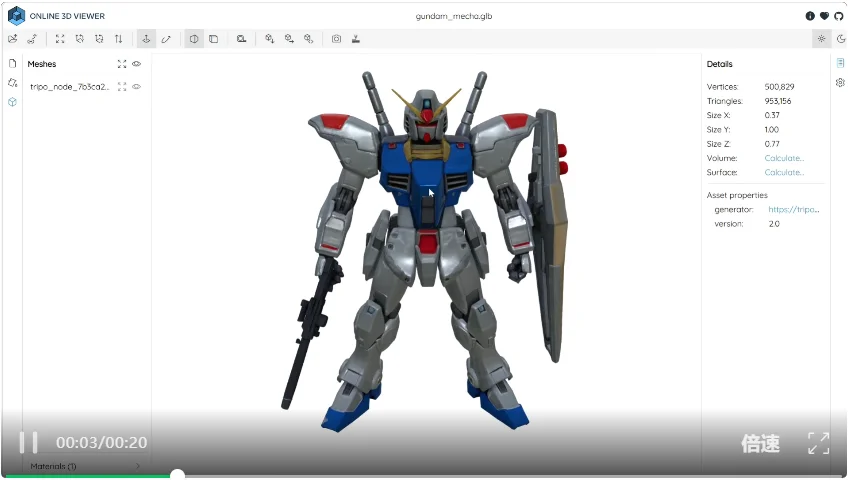Click Calculate link for Surface
The height and width of the screenshot is (480, 849).
pos(784,172)
